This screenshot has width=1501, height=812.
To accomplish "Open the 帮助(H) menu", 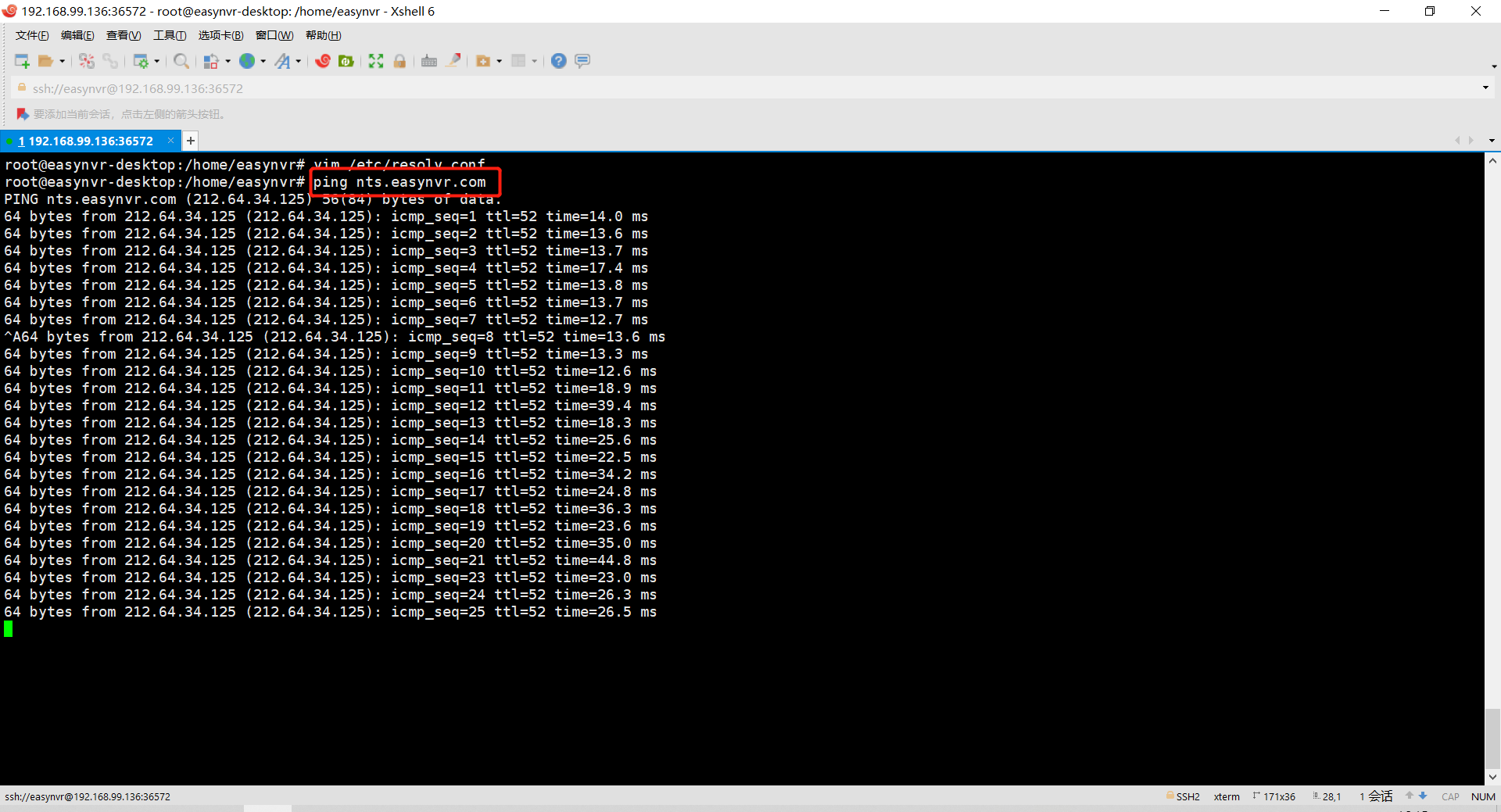I will pos(324,35).
